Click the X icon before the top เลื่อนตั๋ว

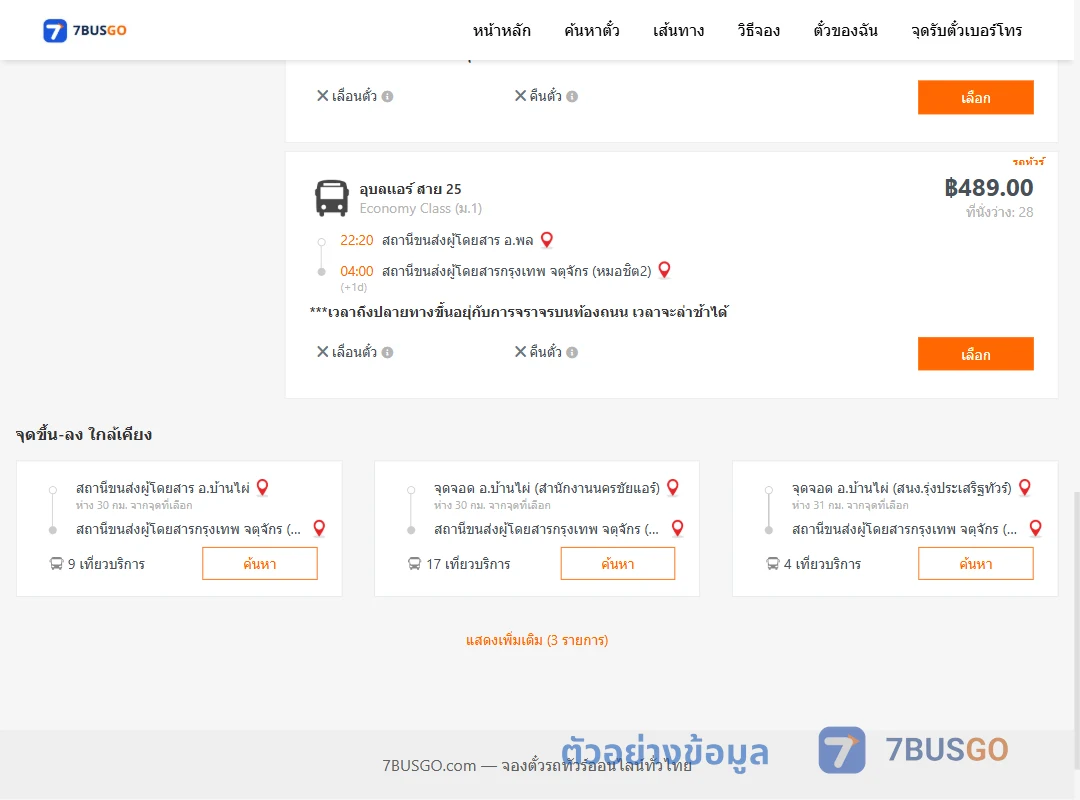(322, 96)
